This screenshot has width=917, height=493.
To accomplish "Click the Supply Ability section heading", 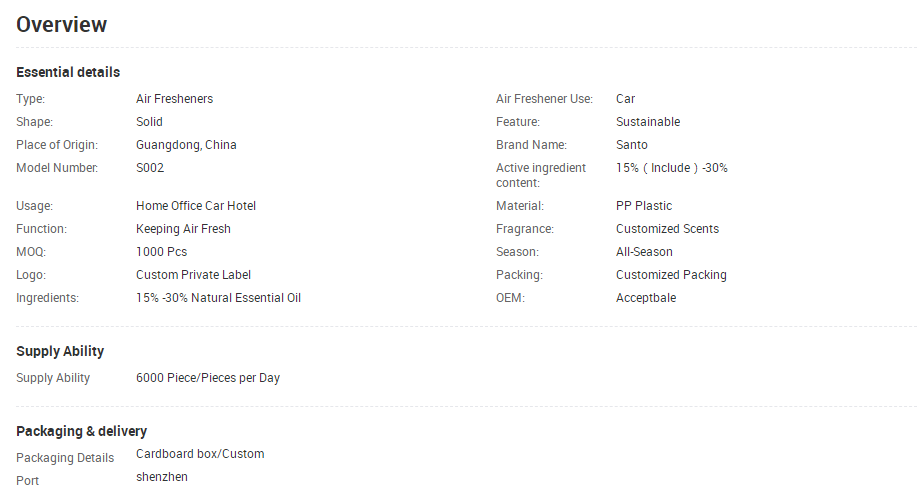I will (x=60, y=351).
